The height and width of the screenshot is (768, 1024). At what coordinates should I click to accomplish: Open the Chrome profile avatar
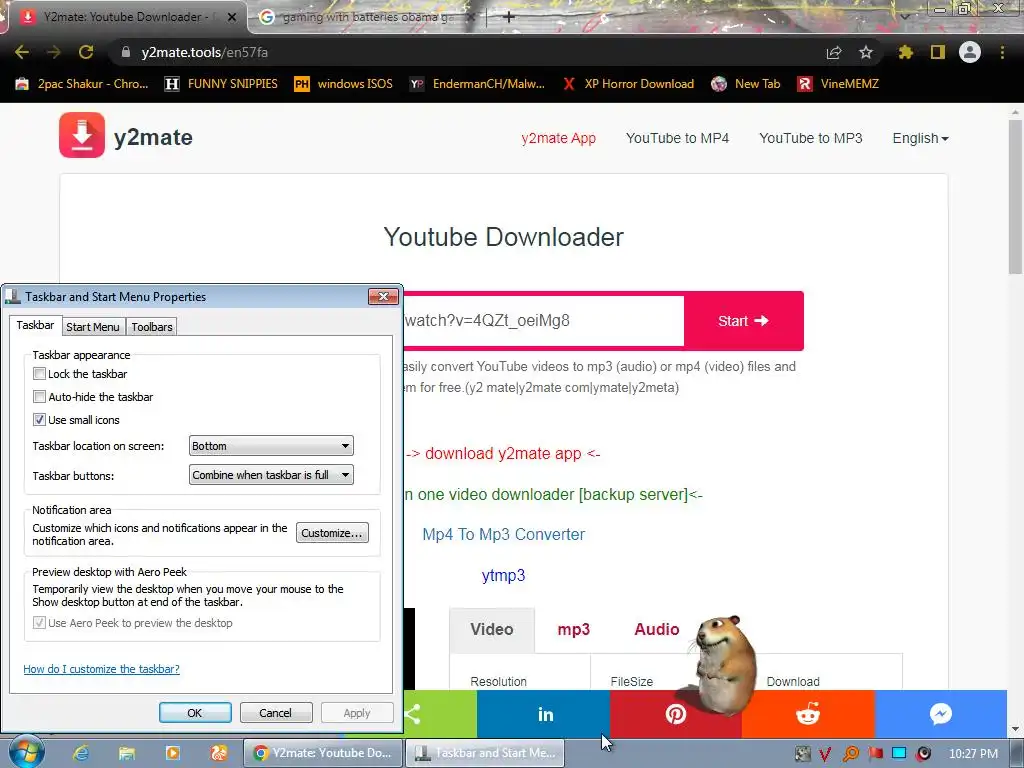(970, 52)
